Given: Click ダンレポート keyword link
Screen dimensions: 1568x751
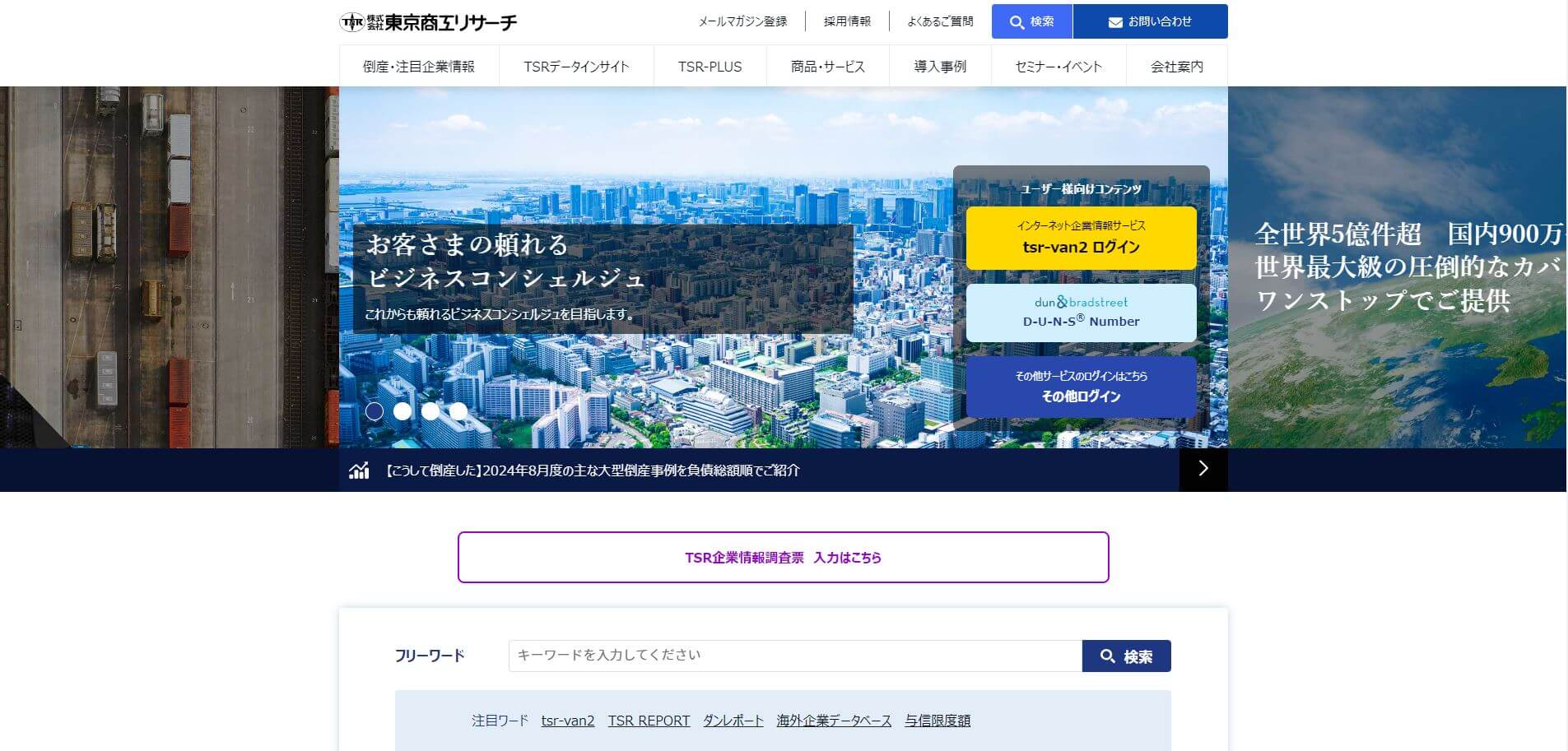Looking at the screenshot, I should click(733, 721).
